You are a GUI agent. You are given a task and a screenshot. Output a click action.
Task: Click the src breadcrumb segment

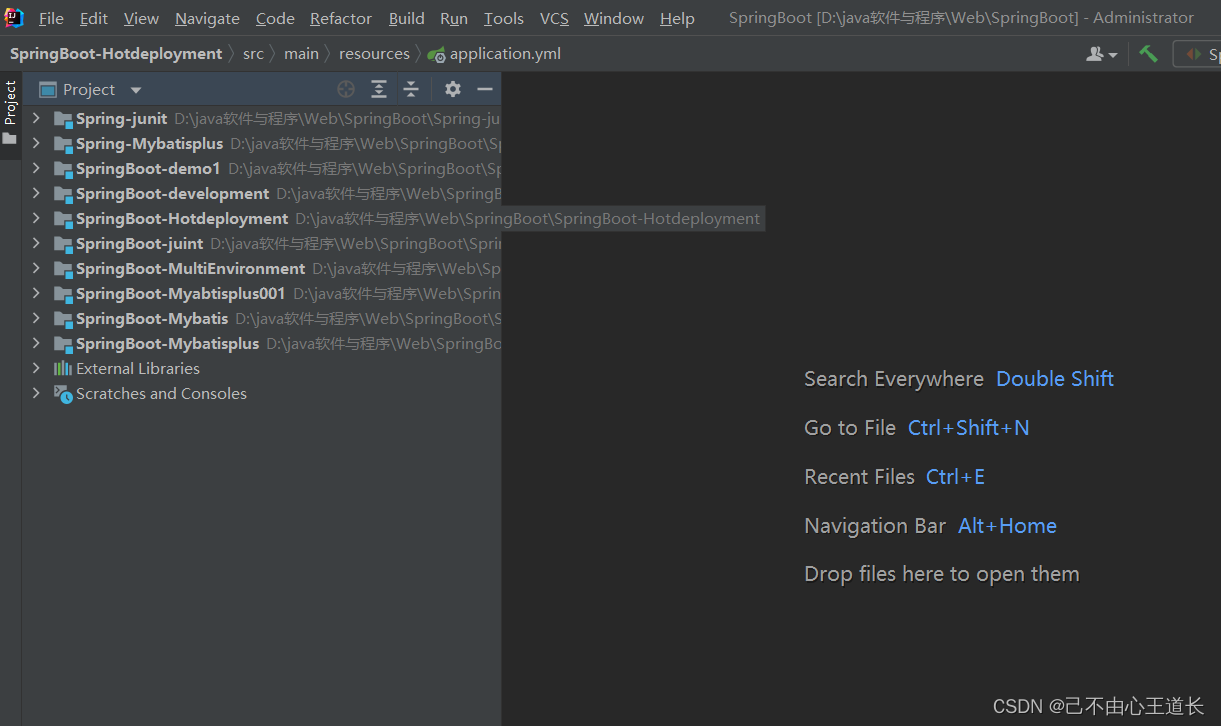click(x=253, y=54)
